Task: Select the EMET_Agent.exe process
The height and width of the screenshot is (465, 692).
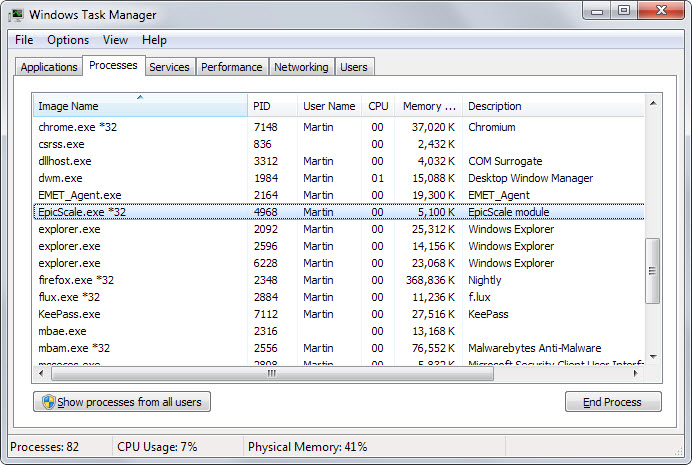Action: coord(339,195)
